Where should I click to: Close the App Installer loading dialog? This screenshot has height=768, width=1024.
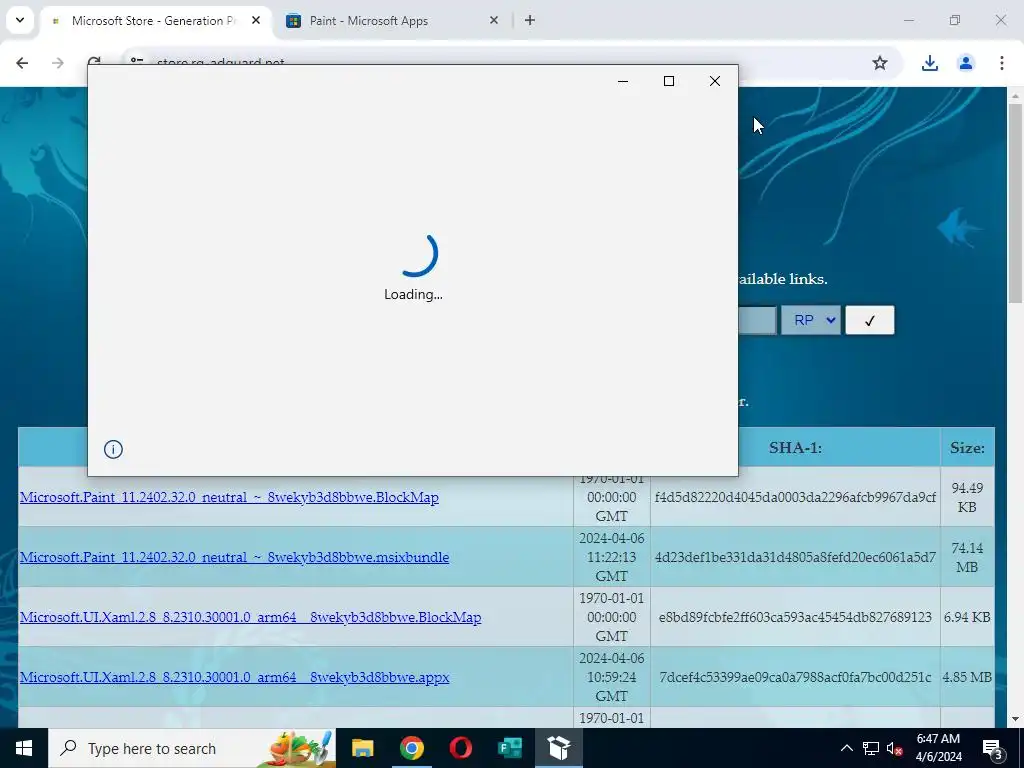coord(715,81)
